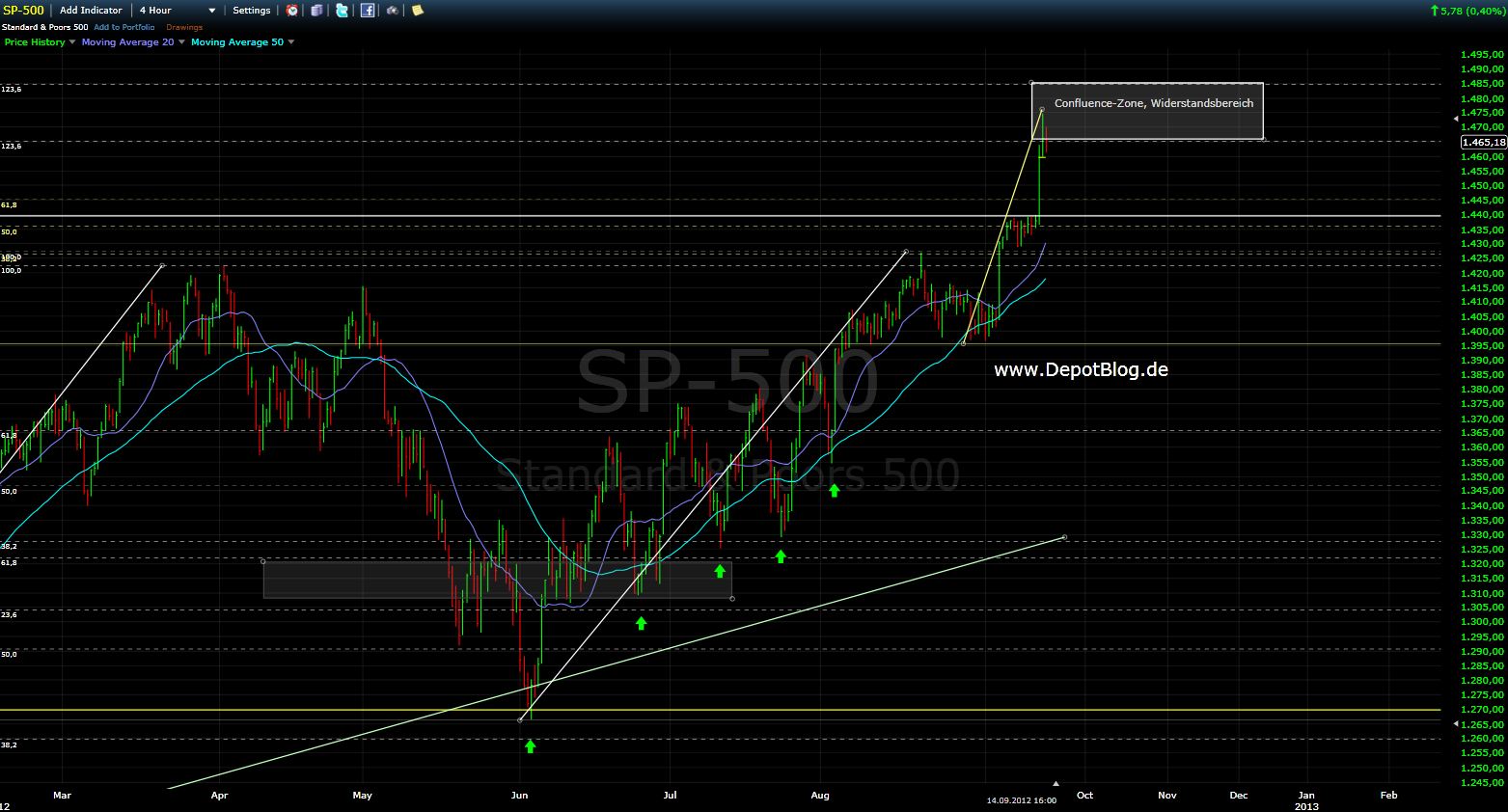The width and height of the screenshot is (1508, 812).
Task: Share chart via Facebook icon
Action: click(368, 11)
